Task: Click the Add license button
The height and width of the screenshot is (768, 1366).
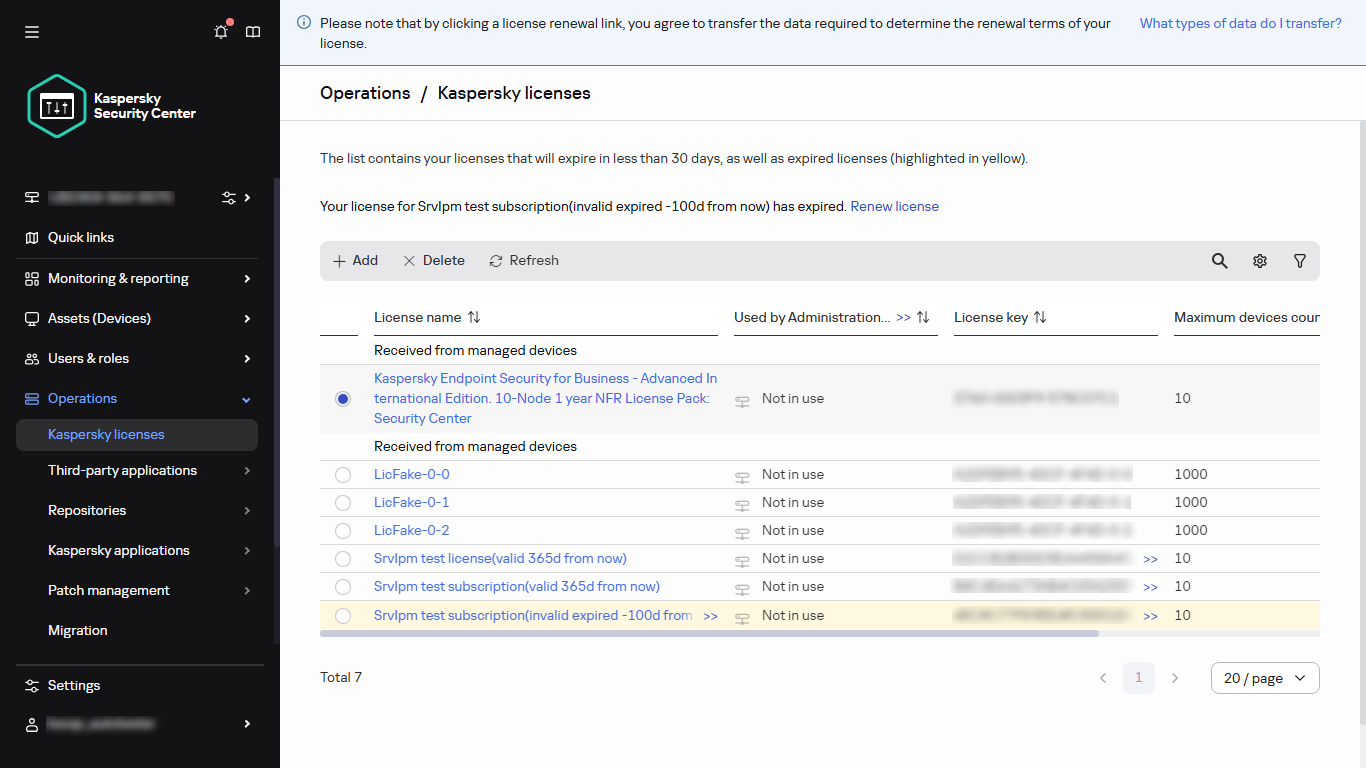Action: [x=355, y=261]
